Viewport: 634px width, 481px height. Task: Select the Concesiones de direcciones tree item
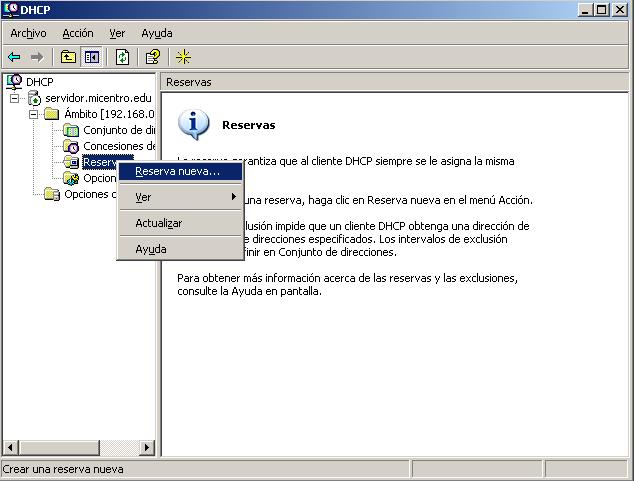[x=118, y=146]
